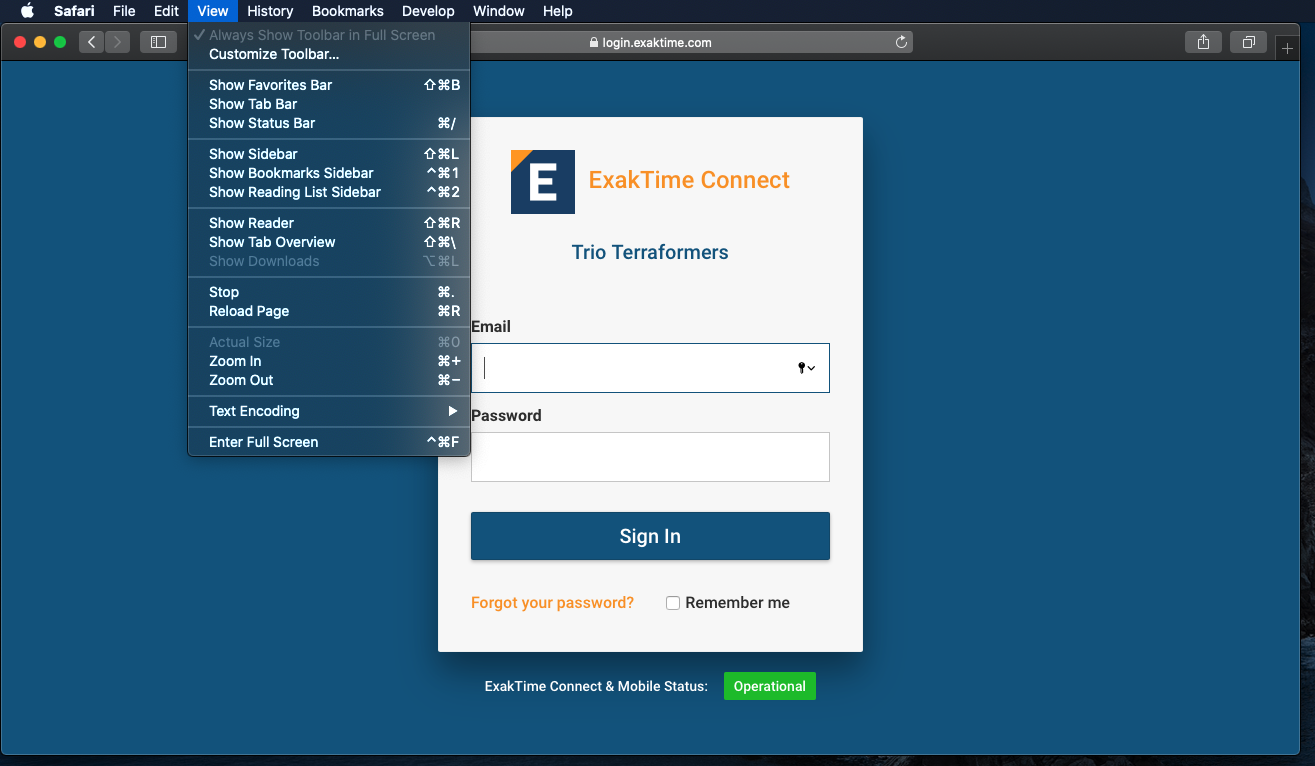Viewport: 1315px width, 766px height.
Task: Open the Help menu
Action: click(x=558, y=11)
